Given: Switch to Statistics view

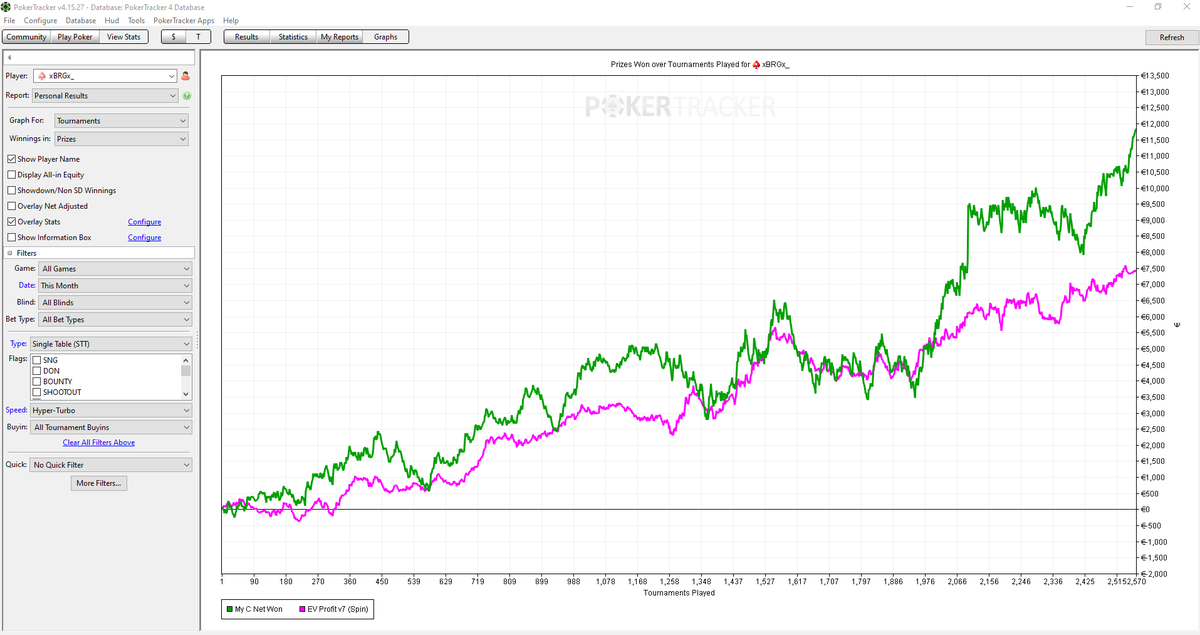Looking at the screenshot, I should click(293, 37).
